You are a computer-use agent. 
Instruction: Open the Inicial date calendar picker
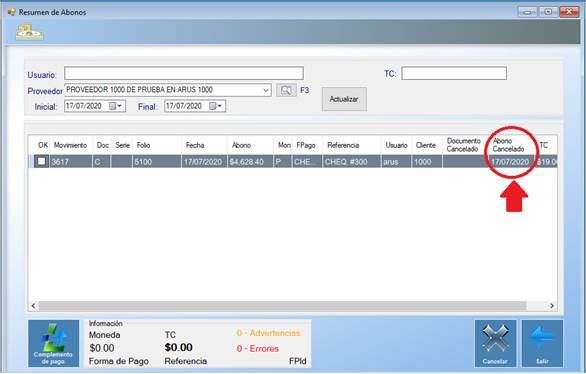click(x=116, y=106)
